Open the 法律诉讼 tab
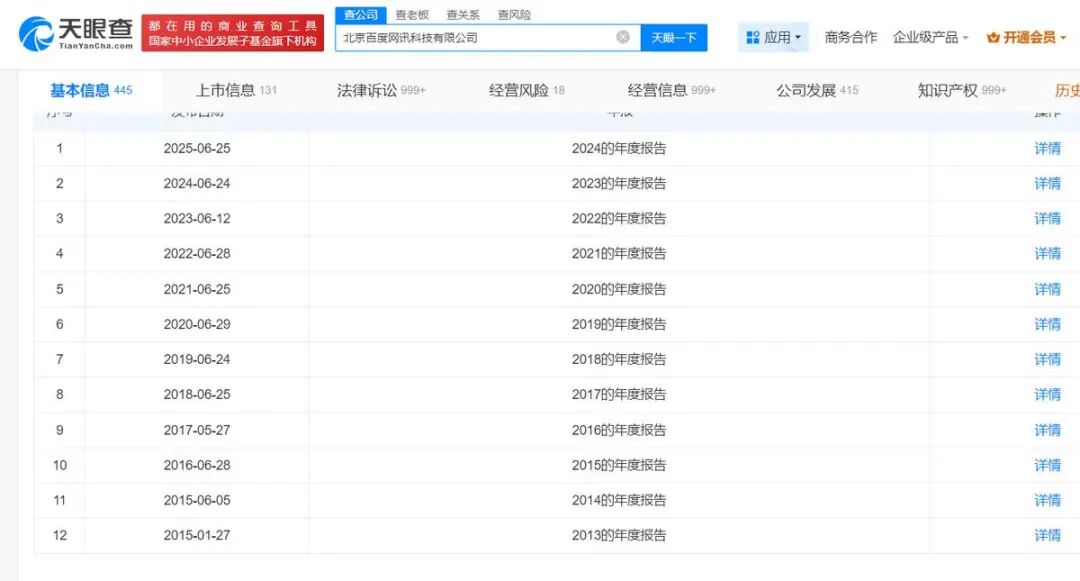 click(381, 90)
